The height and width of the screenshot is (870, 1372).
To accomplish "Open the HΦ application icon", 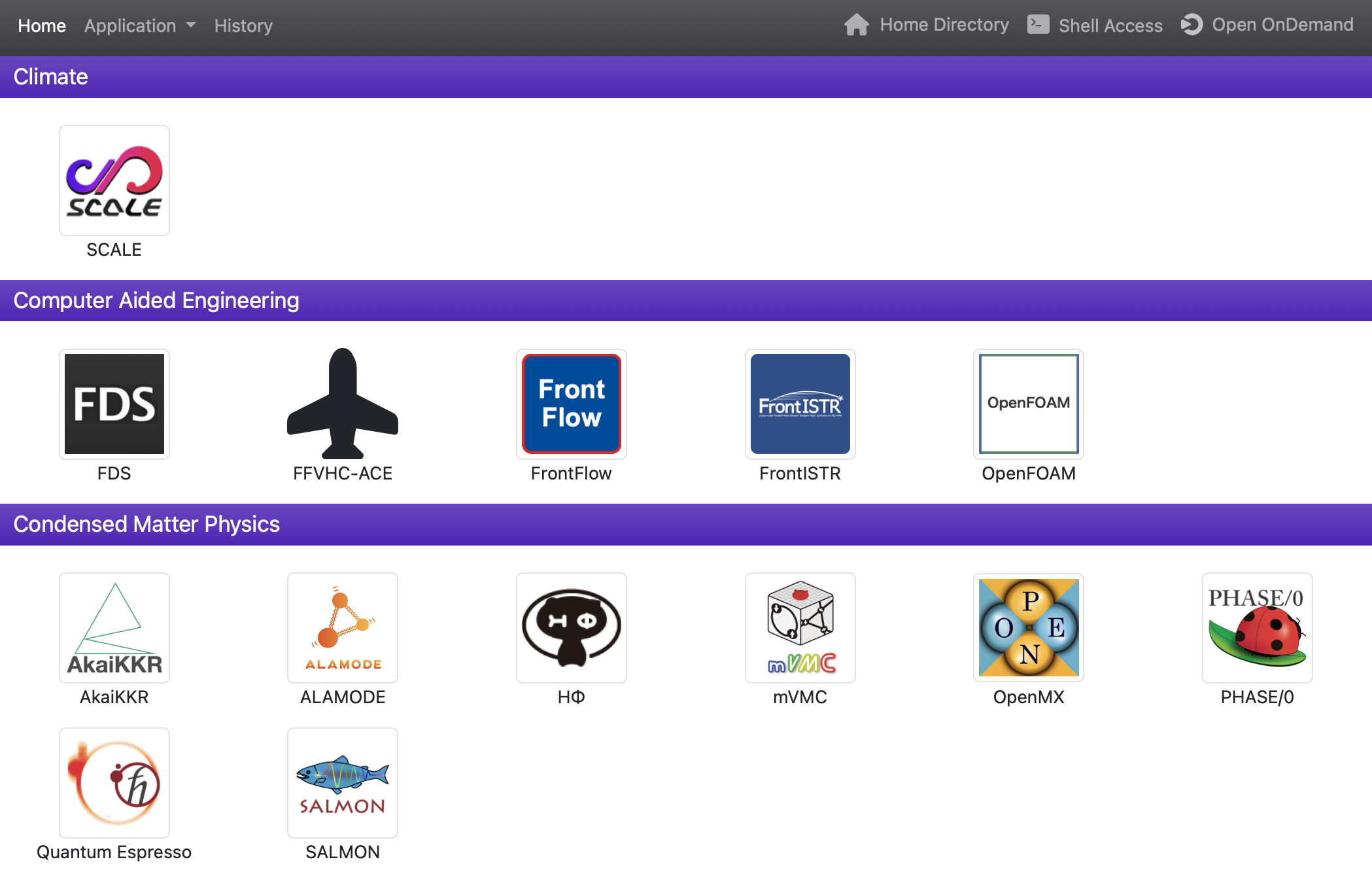I will (571, 627).
